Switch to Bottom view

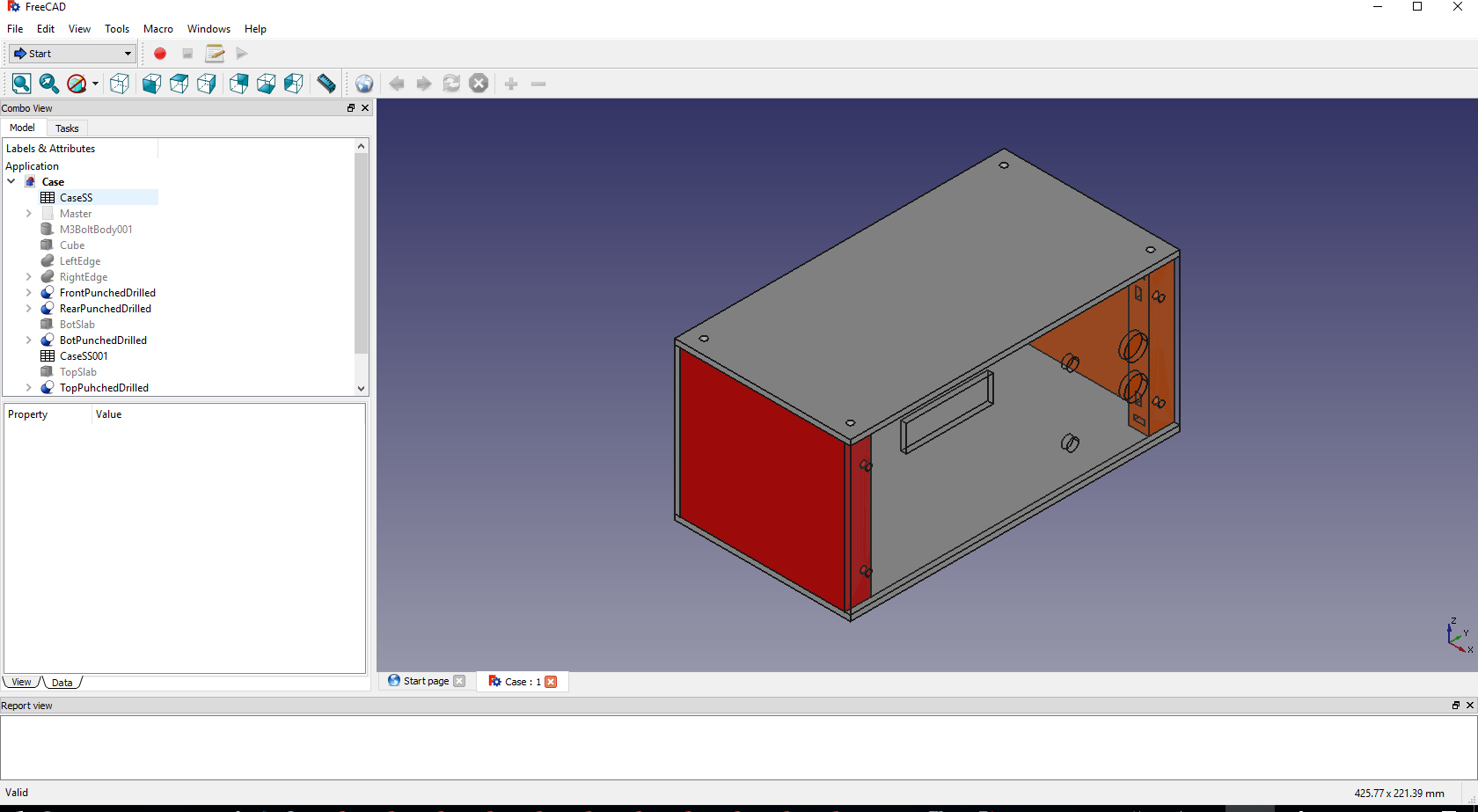pos(266,84)
